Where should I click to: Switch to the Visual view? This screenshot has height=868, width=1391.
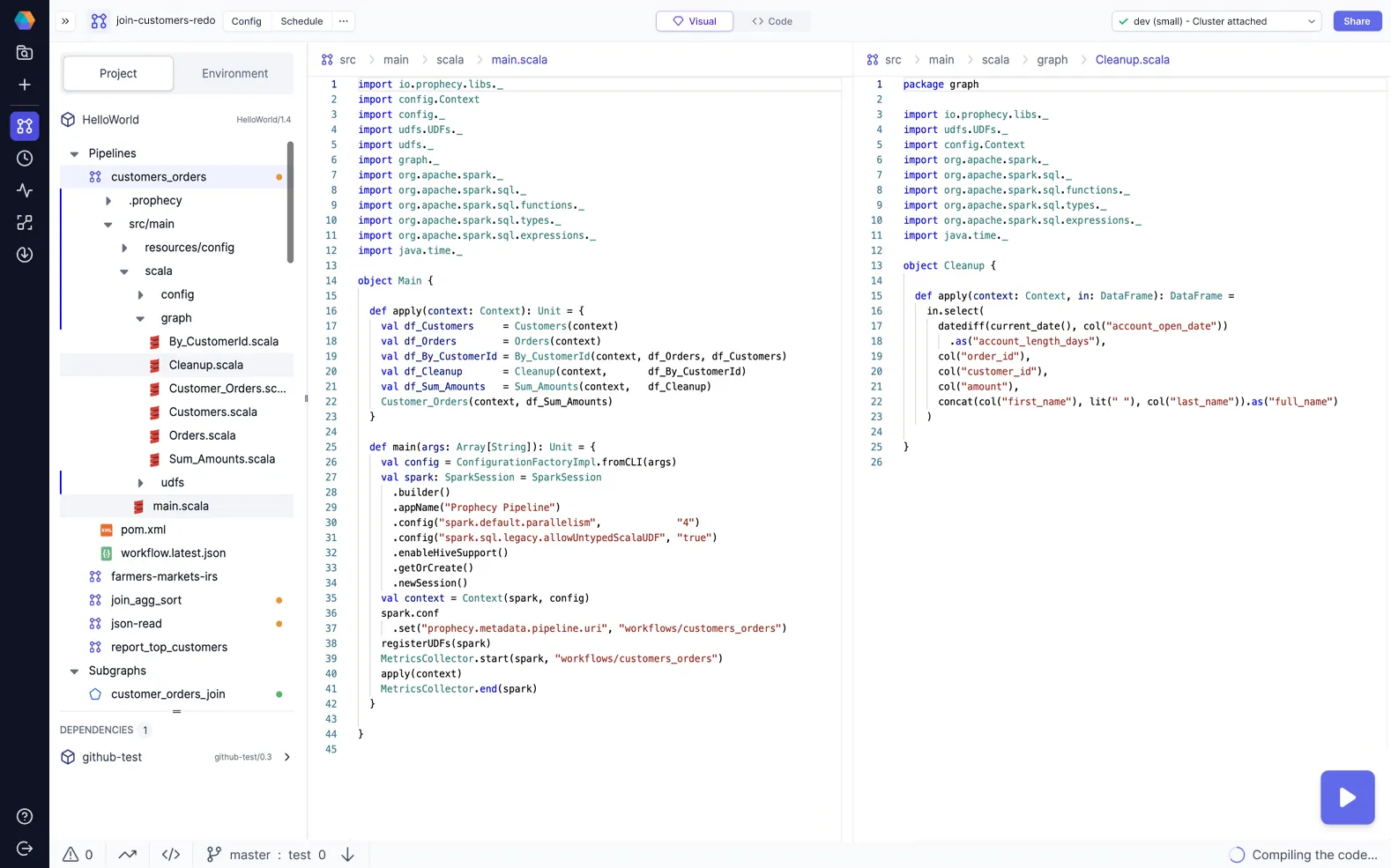[694, 21]
